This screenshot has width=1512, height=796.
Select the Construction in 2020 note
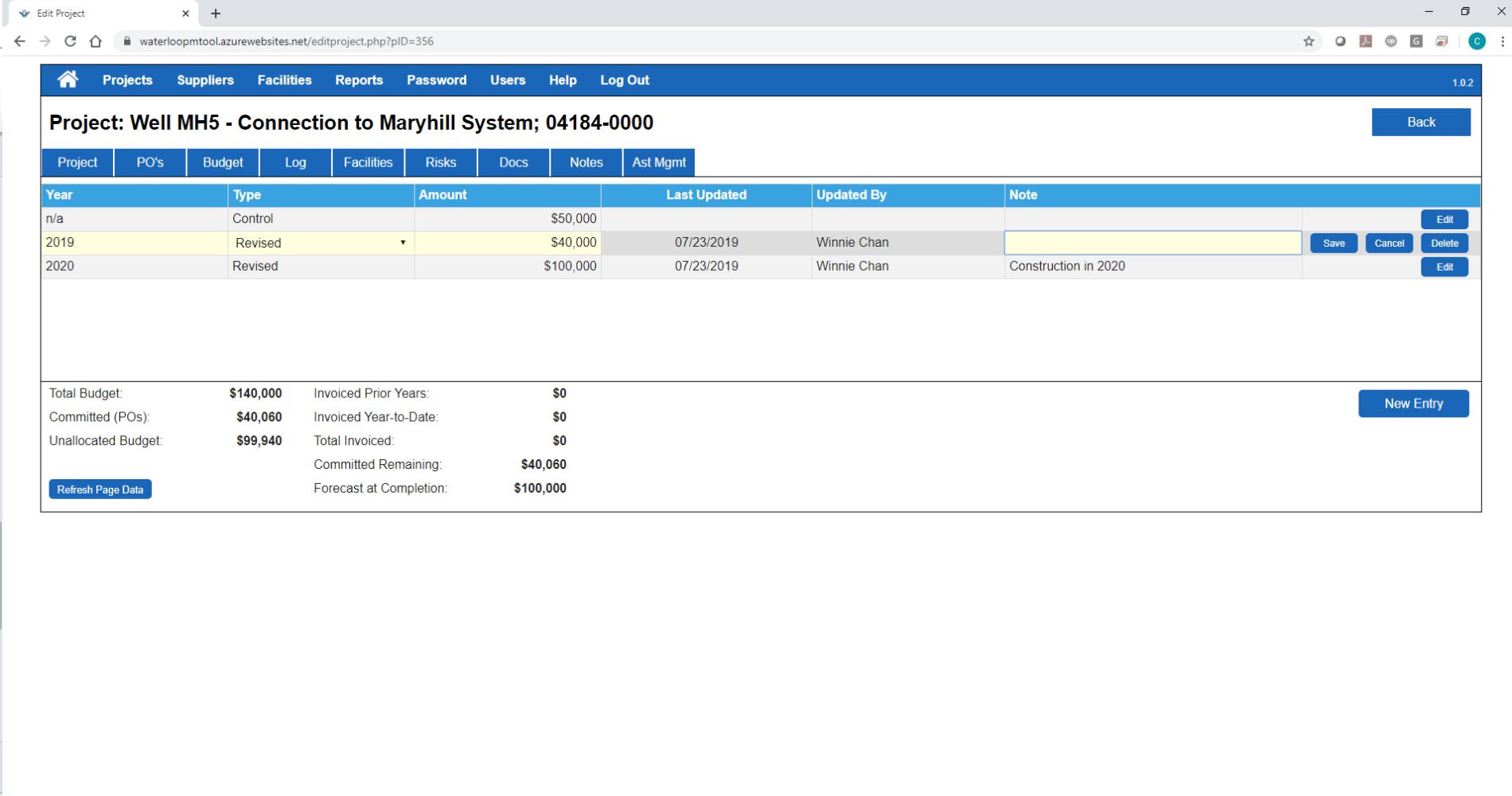point(1067,267)
